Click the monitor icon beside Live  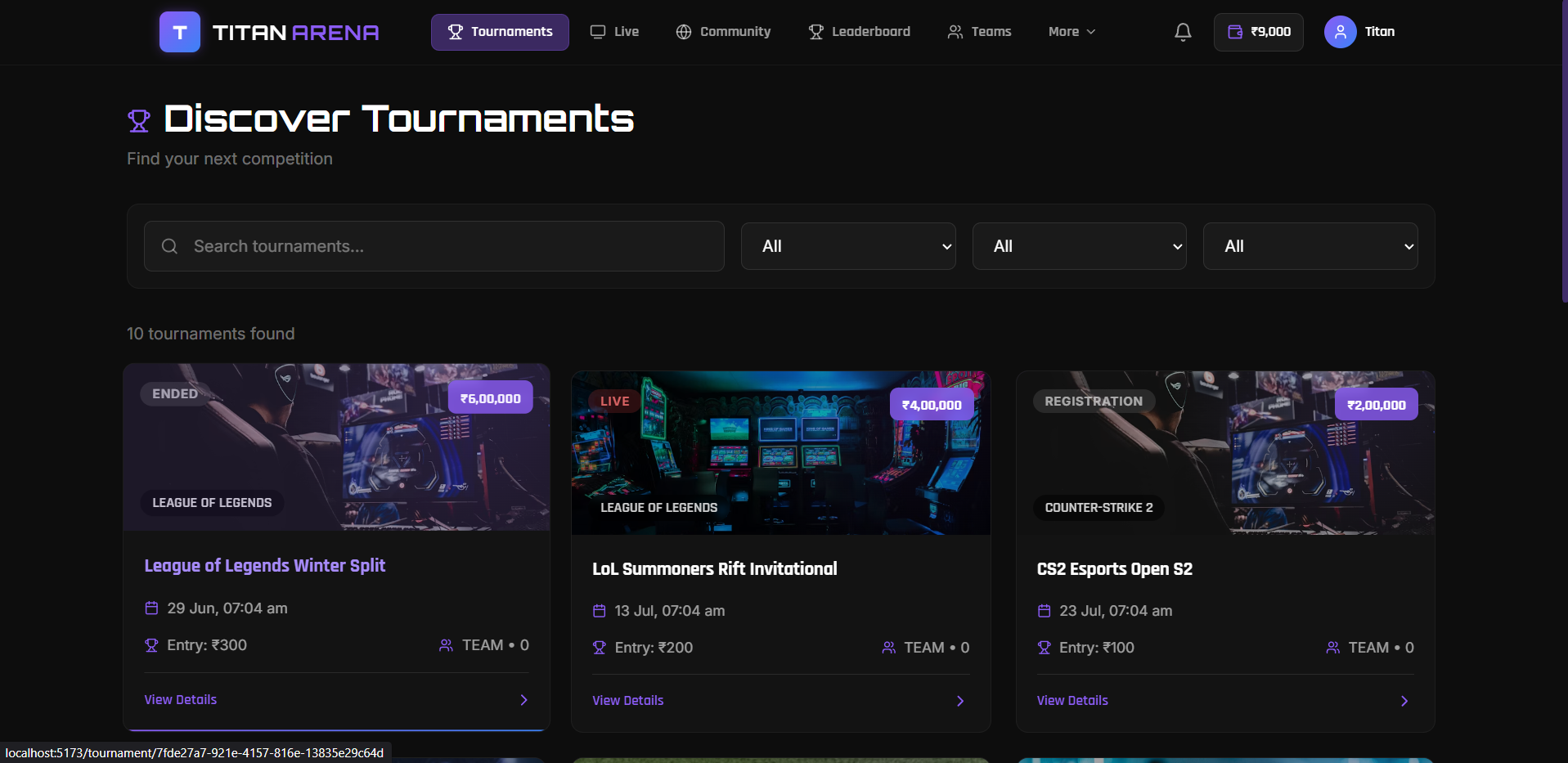tap(598, 32)
